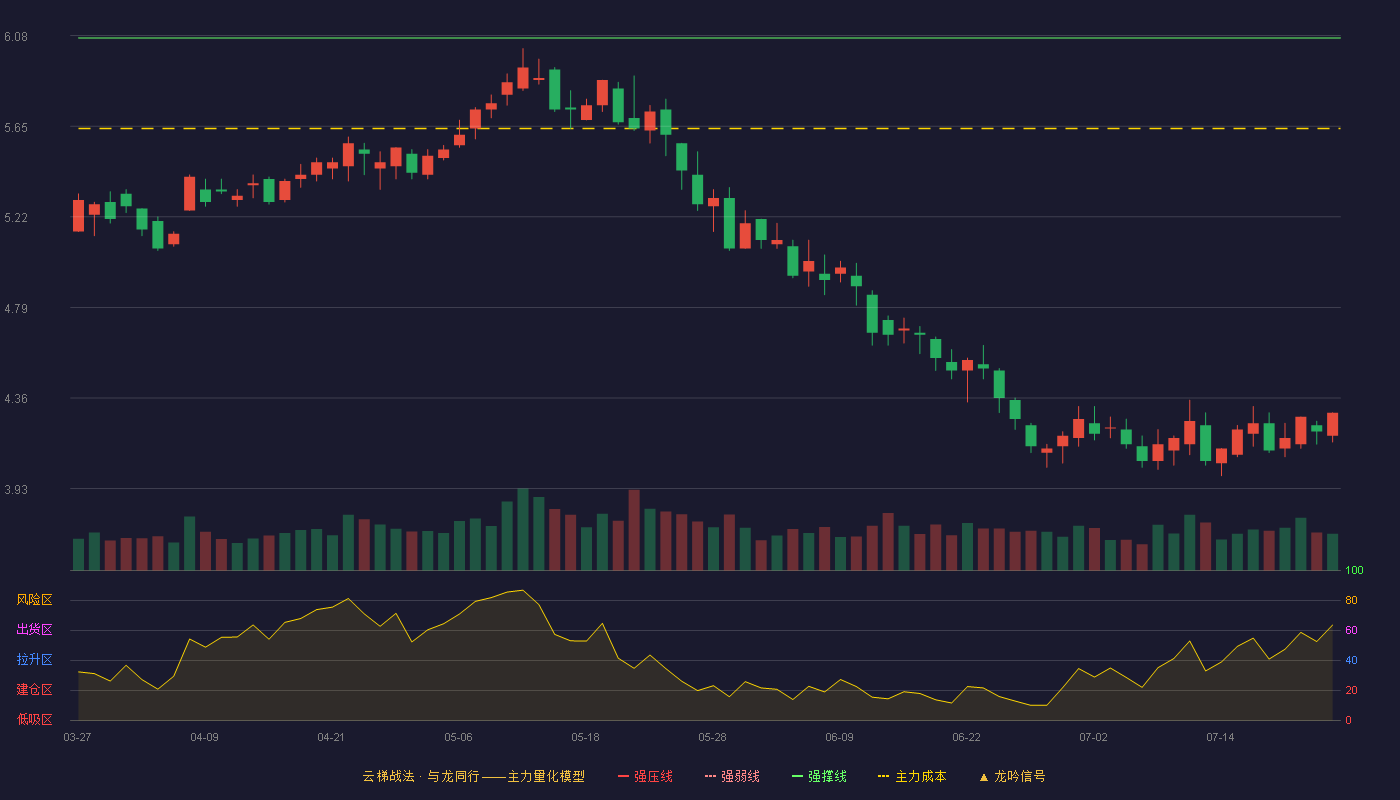Click the 云梯战法 与龙同行 model title

473,776
